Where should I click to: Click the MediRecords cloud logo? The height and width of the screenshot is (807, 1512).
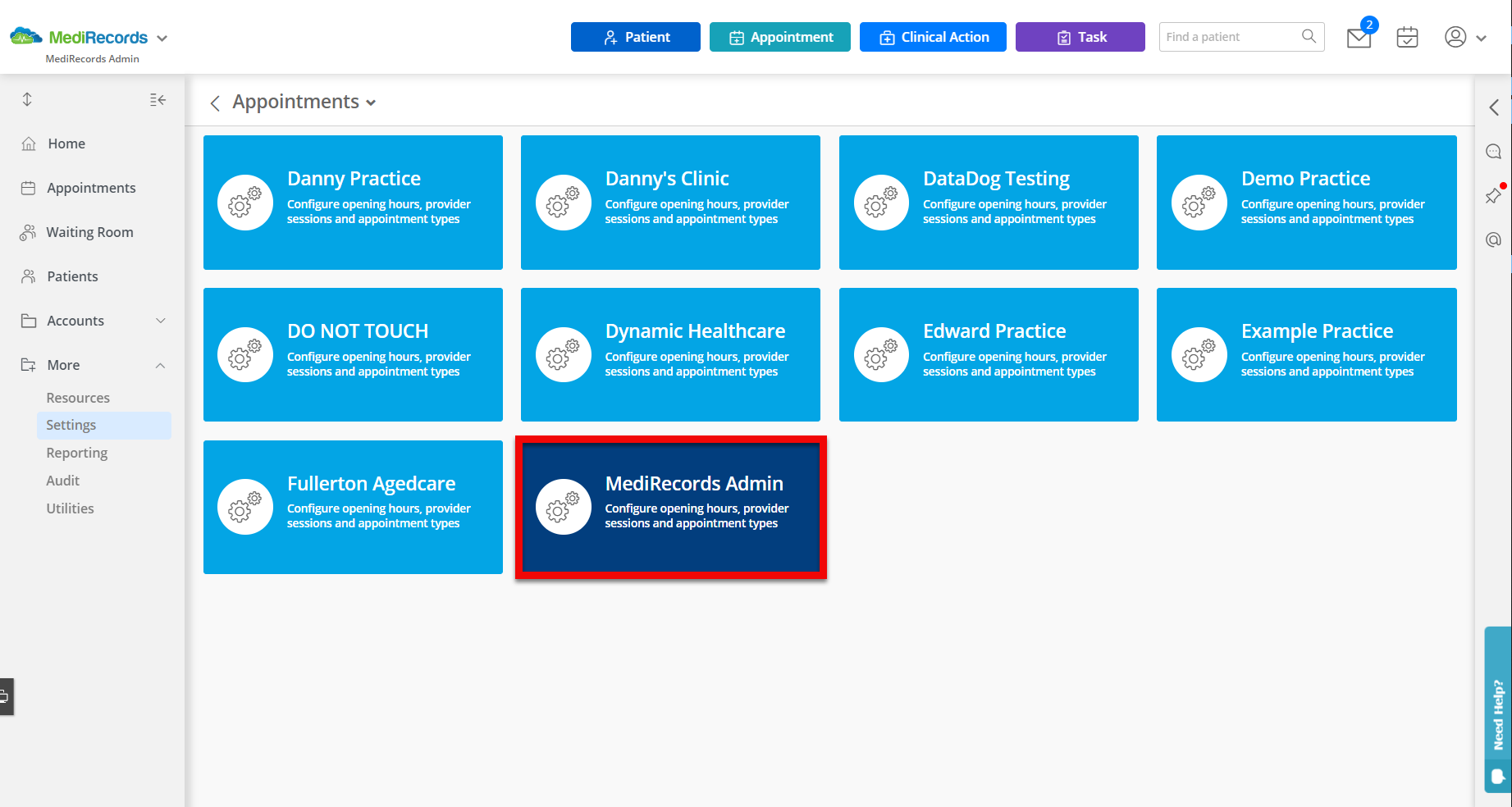[25, 36]
